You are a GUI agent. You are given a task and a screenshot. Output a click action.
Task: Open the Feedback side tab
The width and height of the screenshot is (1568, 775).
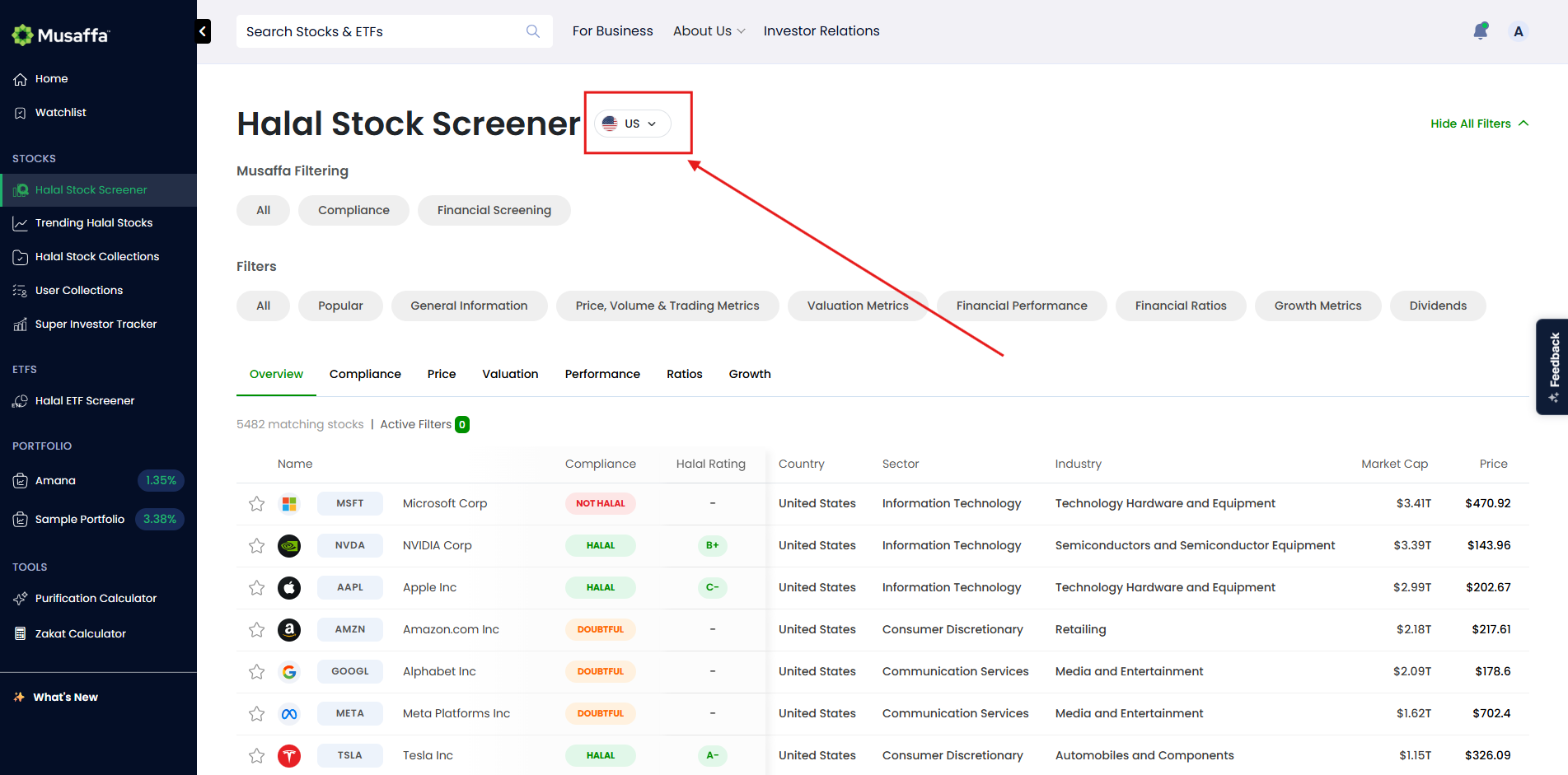pos(1552,366)
